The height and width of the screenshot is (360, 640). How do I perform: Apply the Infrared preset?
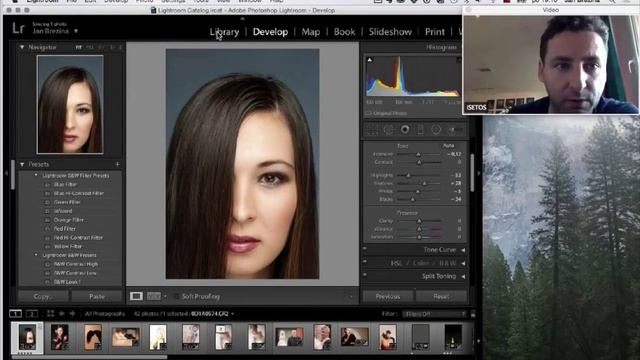(x=63, y=211)
